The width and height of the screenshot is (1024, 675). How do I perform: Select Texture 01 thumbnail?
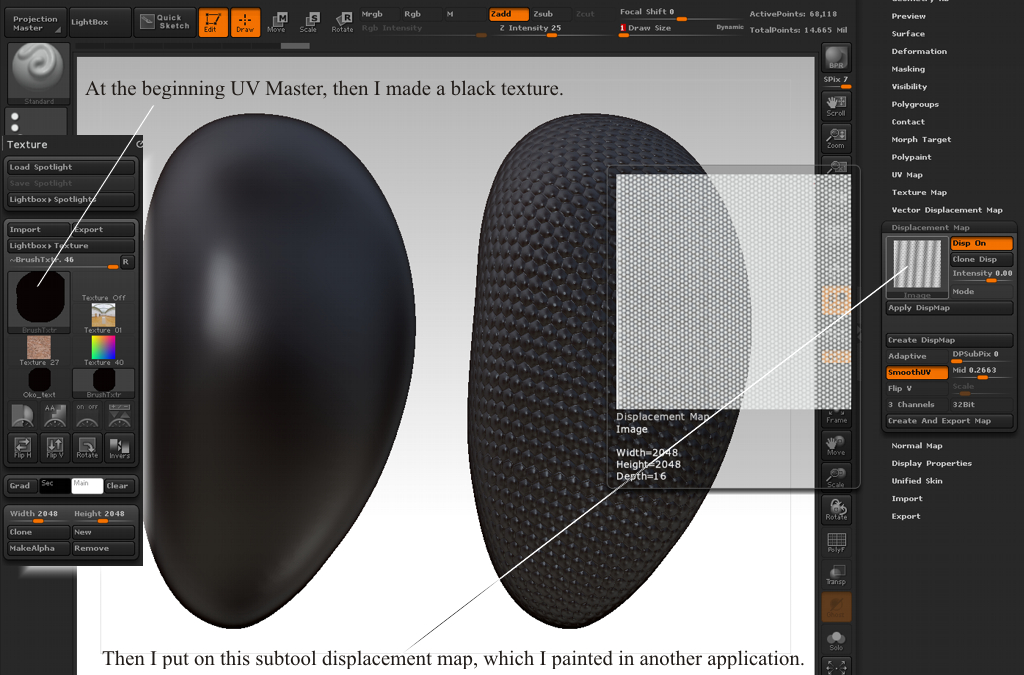pos(103,319)
